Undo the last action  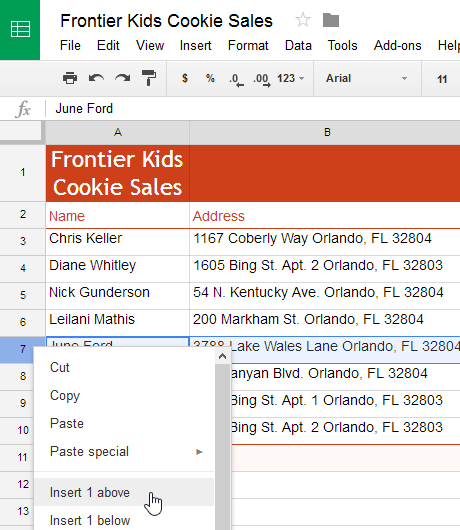(x=96, y=78)
